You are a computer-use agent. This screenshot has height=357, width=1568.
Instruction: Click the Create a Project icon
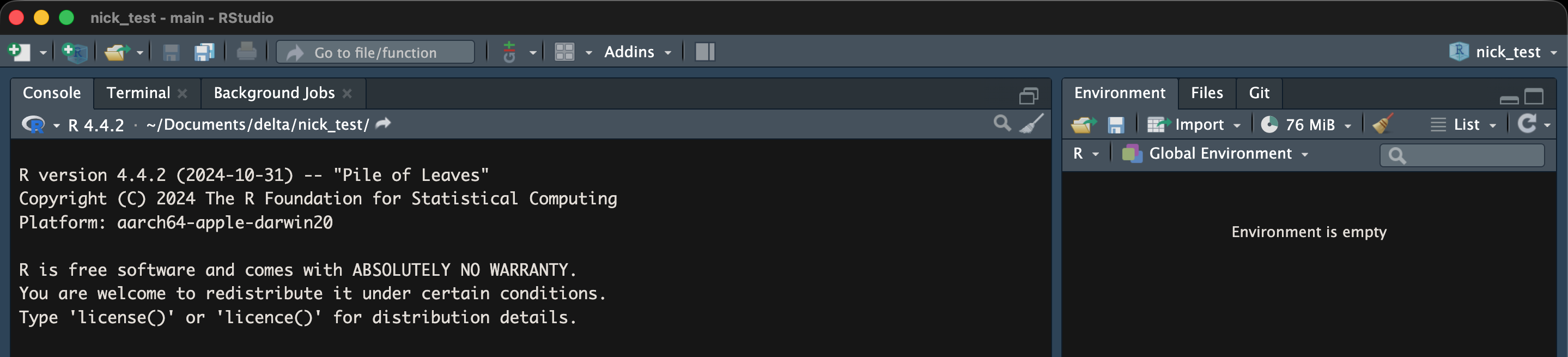75,52
